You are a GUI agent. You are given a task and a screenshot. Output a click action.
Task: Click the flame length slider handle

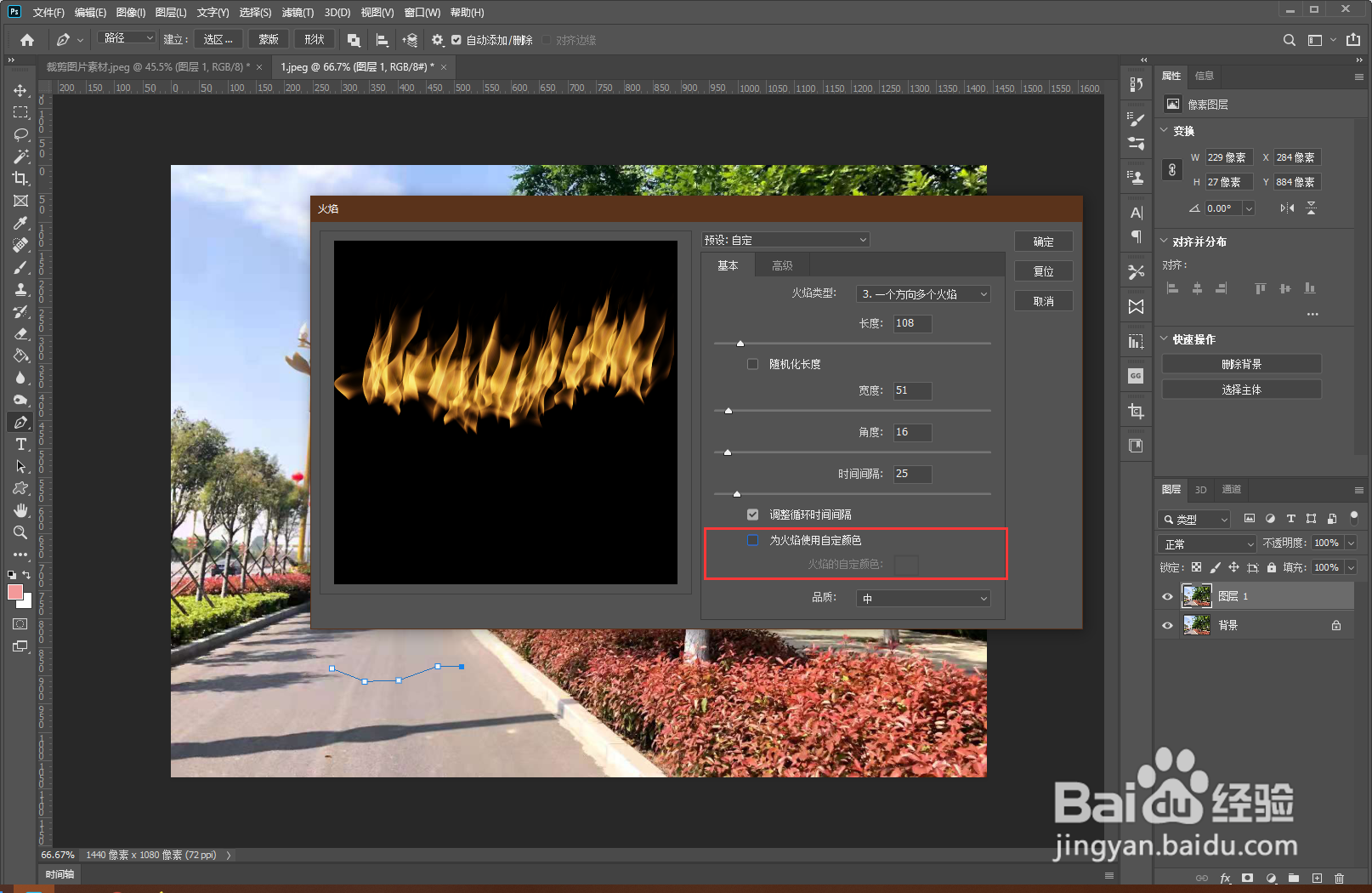[x=740, y=344]
